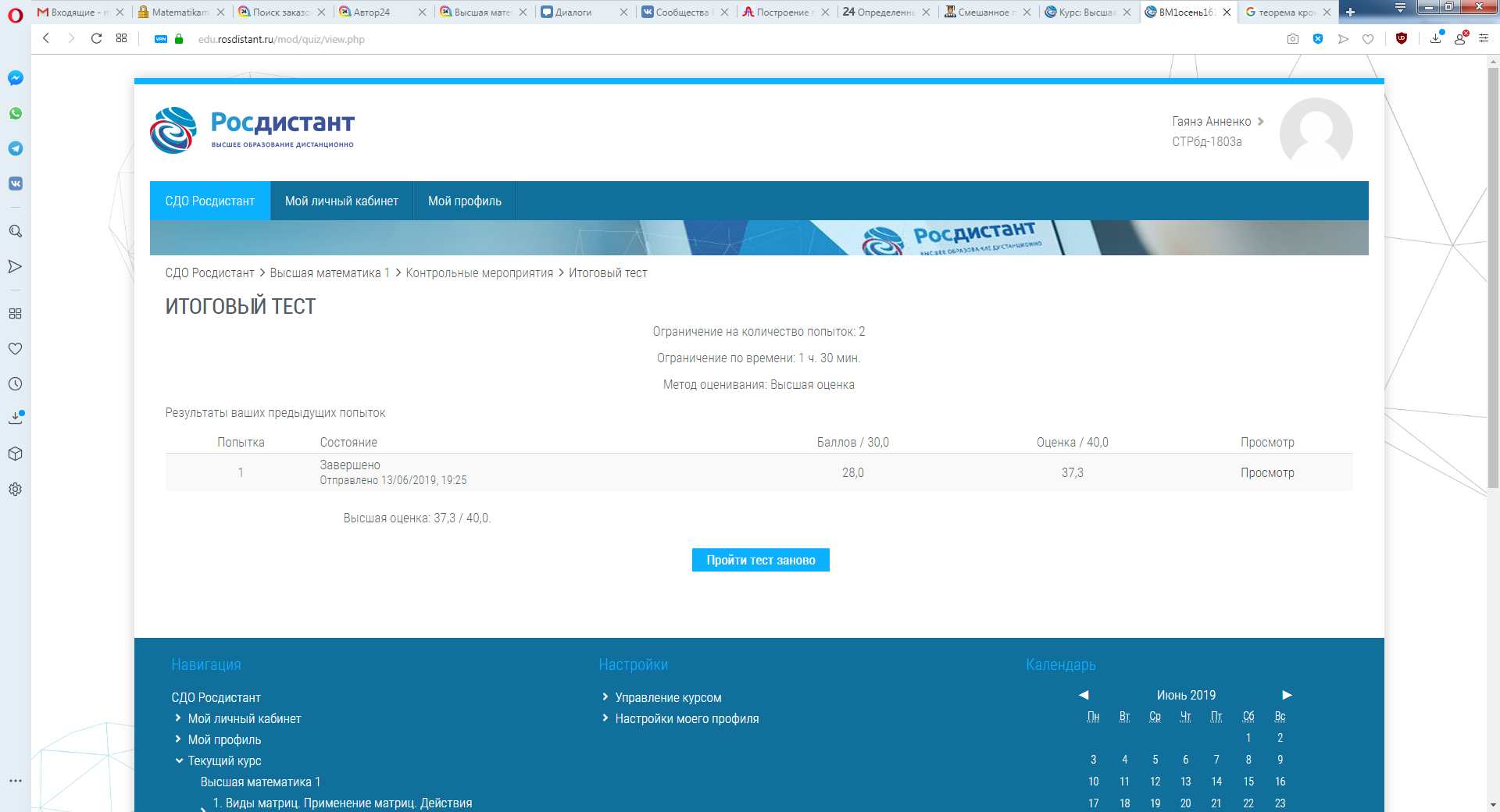The height and width of the screenshot is (812, 1500).
Task: Expand user menu next to Гаянэ Анненко
Action: (1260, 121)
